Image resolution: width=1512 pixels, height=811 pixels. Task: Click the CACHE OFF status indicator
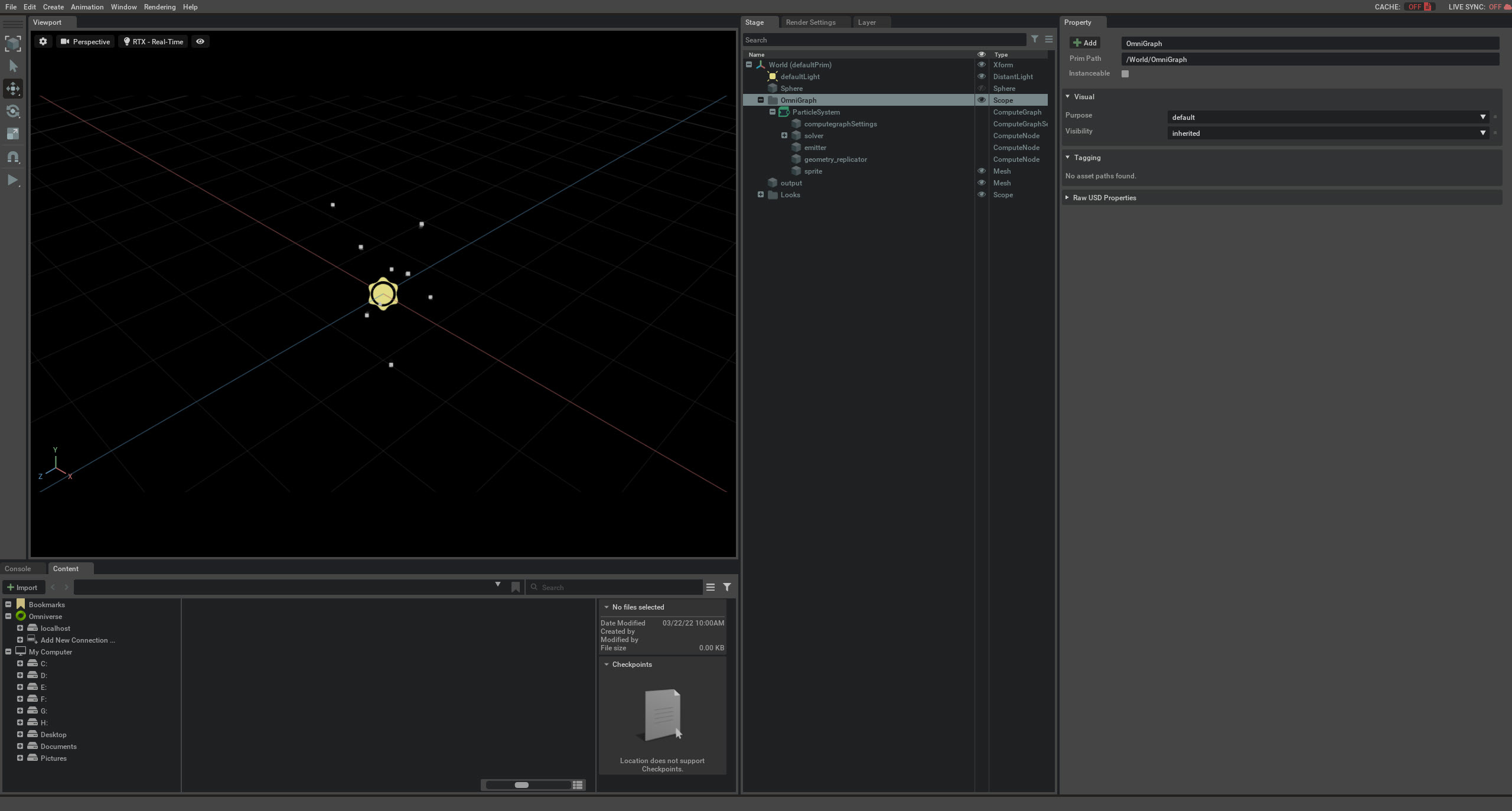click(1419, 6)
